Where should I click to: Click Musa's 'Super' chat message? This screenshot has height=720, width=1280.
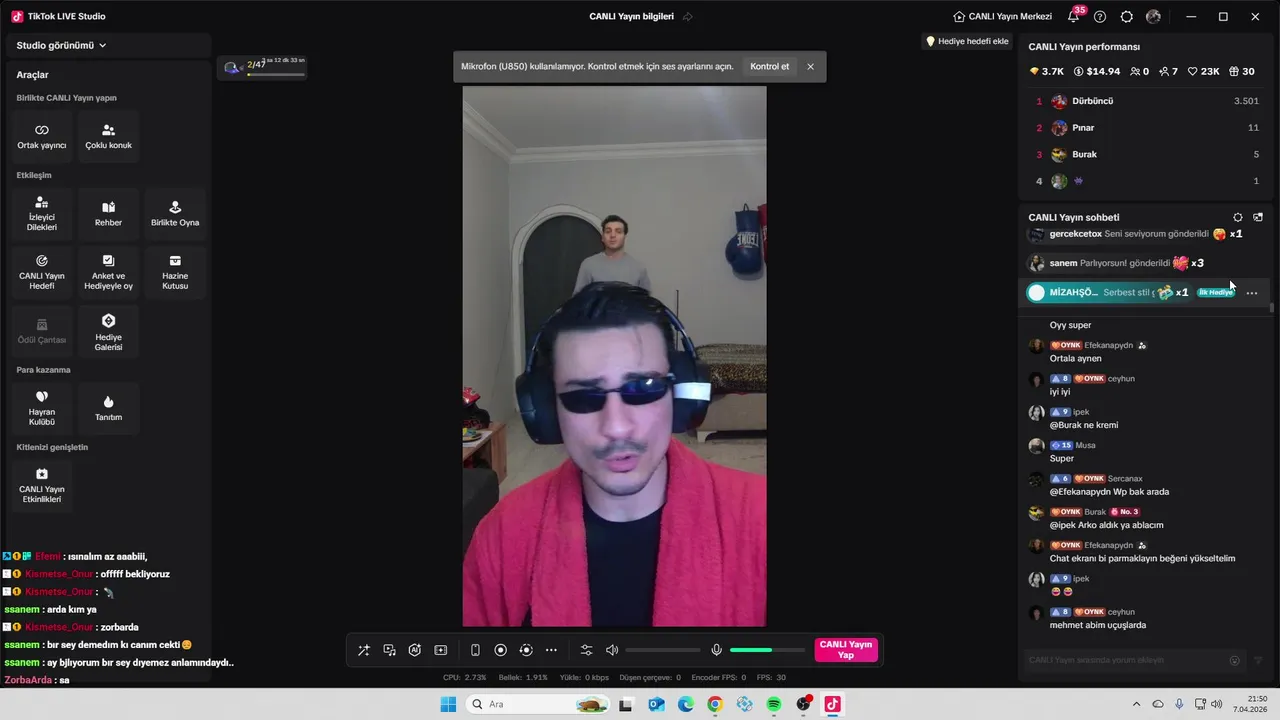pyautogui.click(x=1062, y=459)
